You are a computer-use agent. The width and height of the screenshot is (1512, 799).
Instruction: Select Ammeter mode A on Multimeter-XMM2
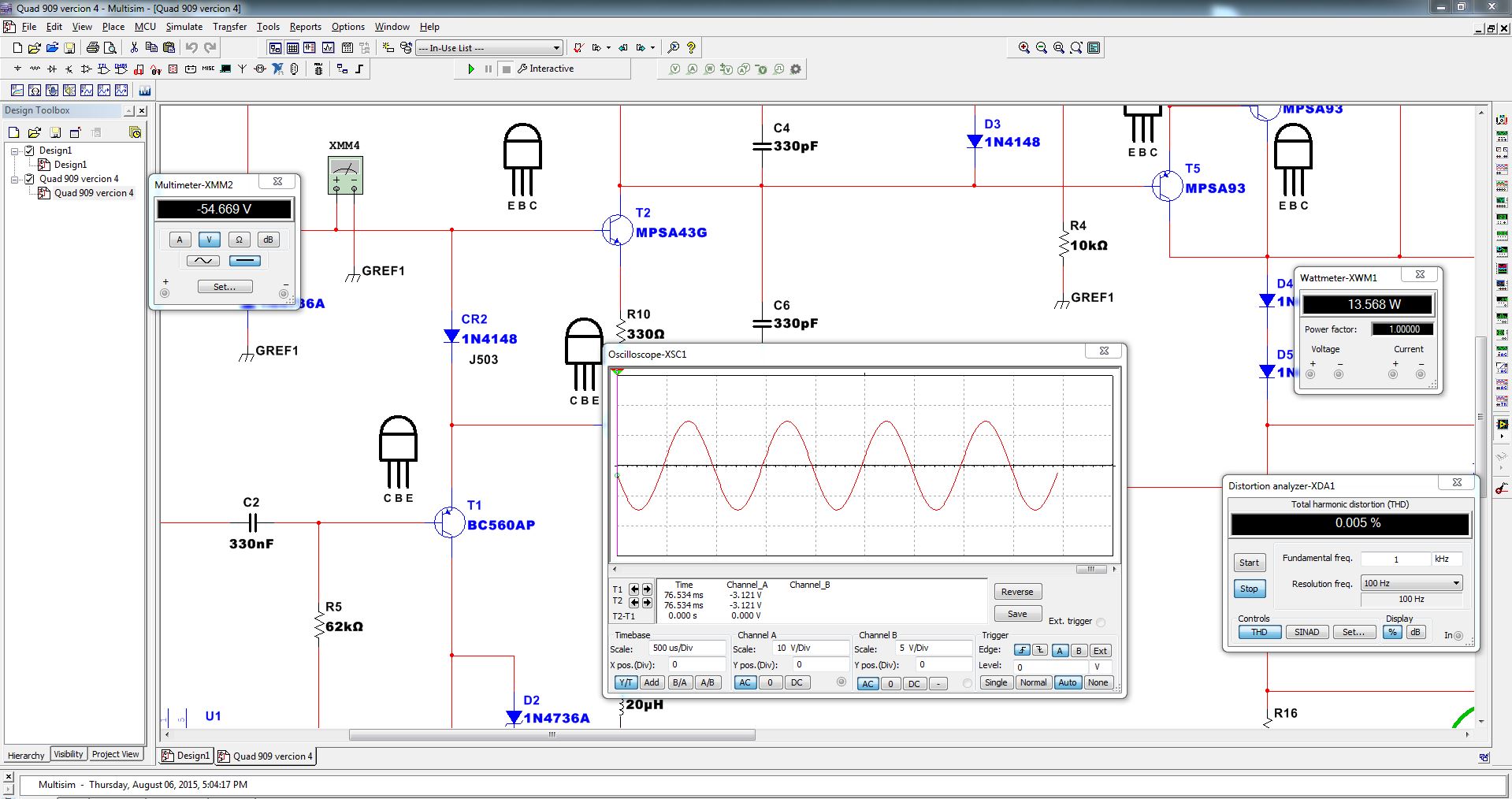point(180,240)
